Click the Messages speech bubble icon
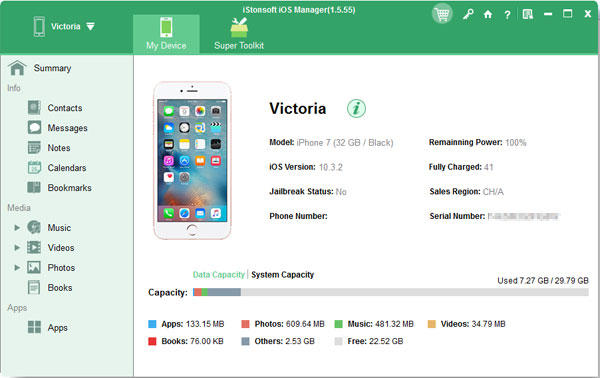 (34, 127)
